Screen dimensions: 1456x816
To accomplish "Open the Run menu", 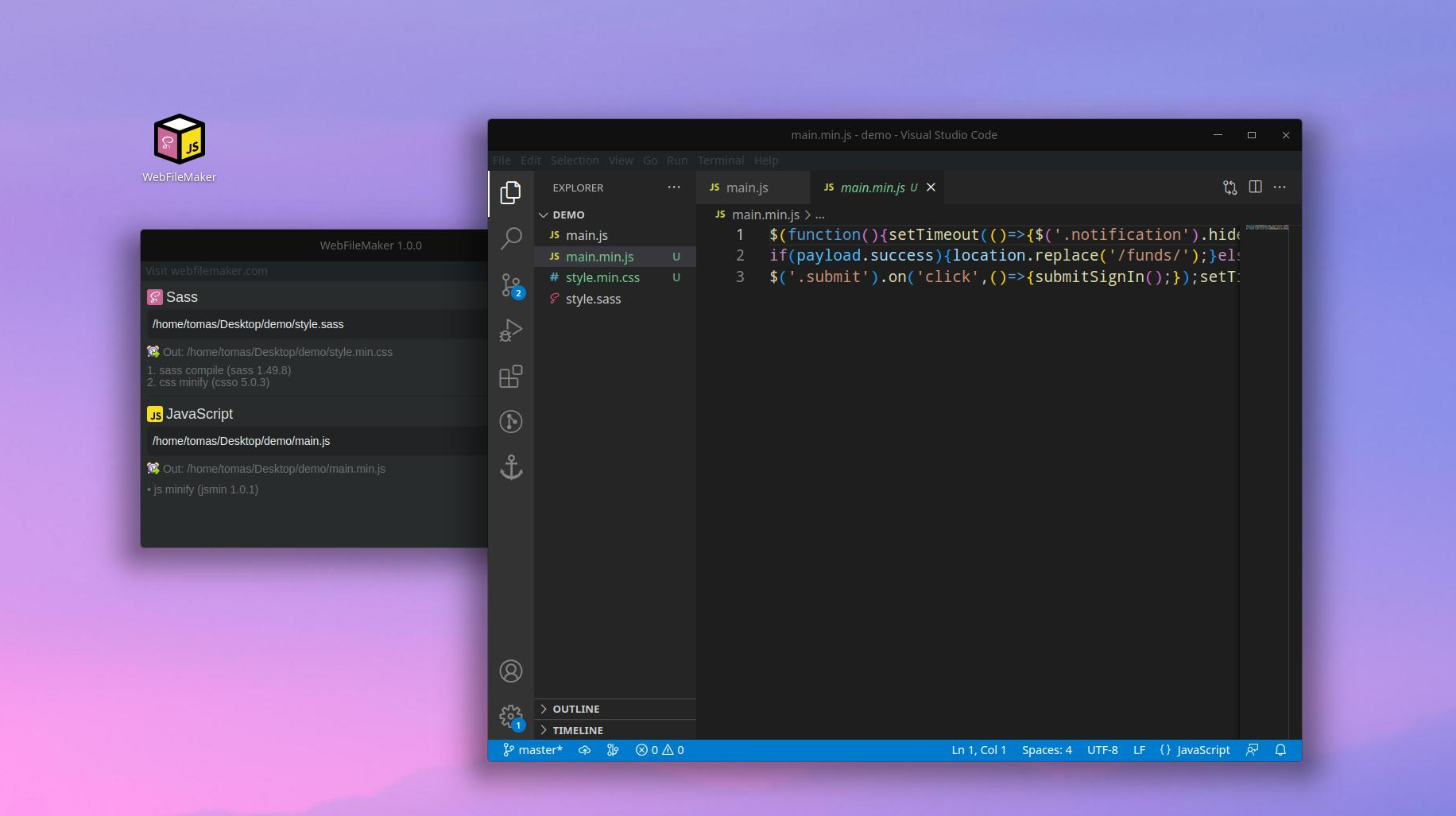I will (x=677, y=160).
